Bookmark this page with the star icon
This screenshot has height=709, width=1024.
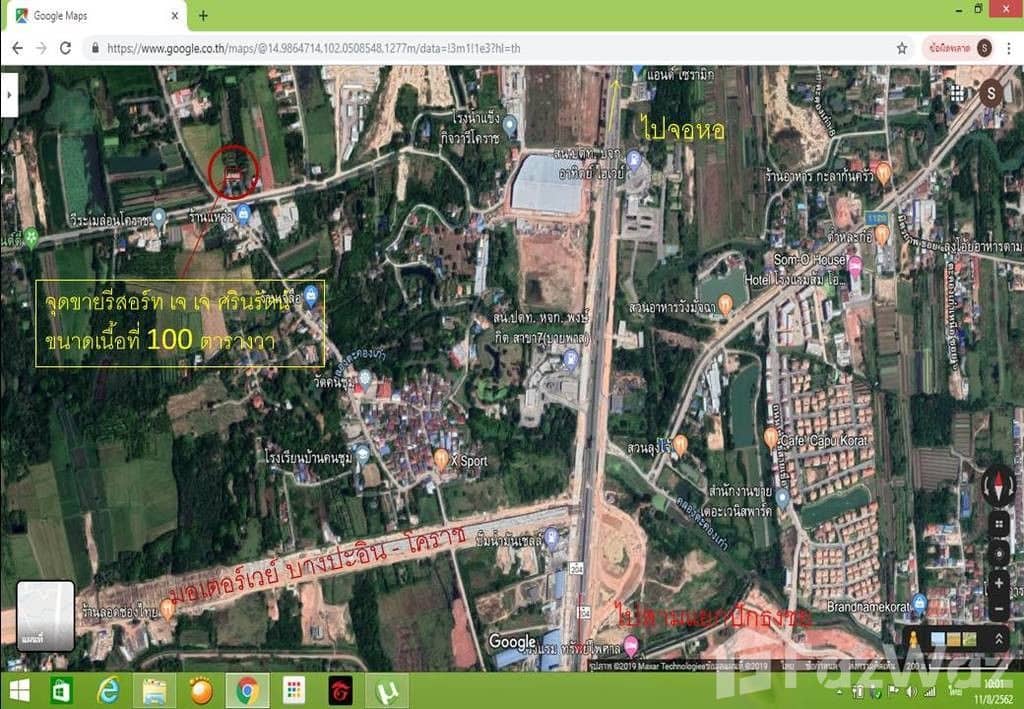coord(901,48)
